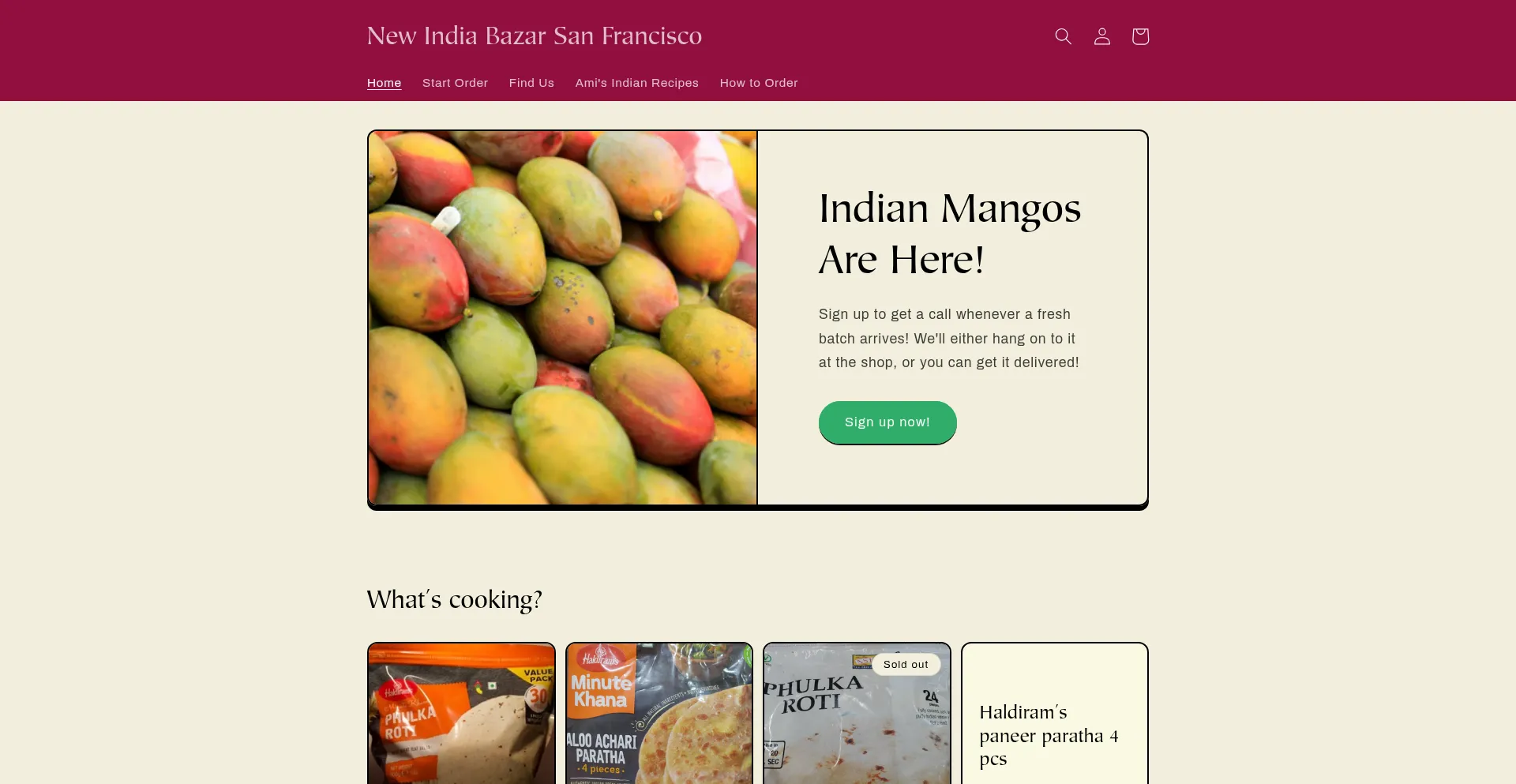1516x784 pixels.
Task: Click the mango signup description text
Action: click(949, 338)
